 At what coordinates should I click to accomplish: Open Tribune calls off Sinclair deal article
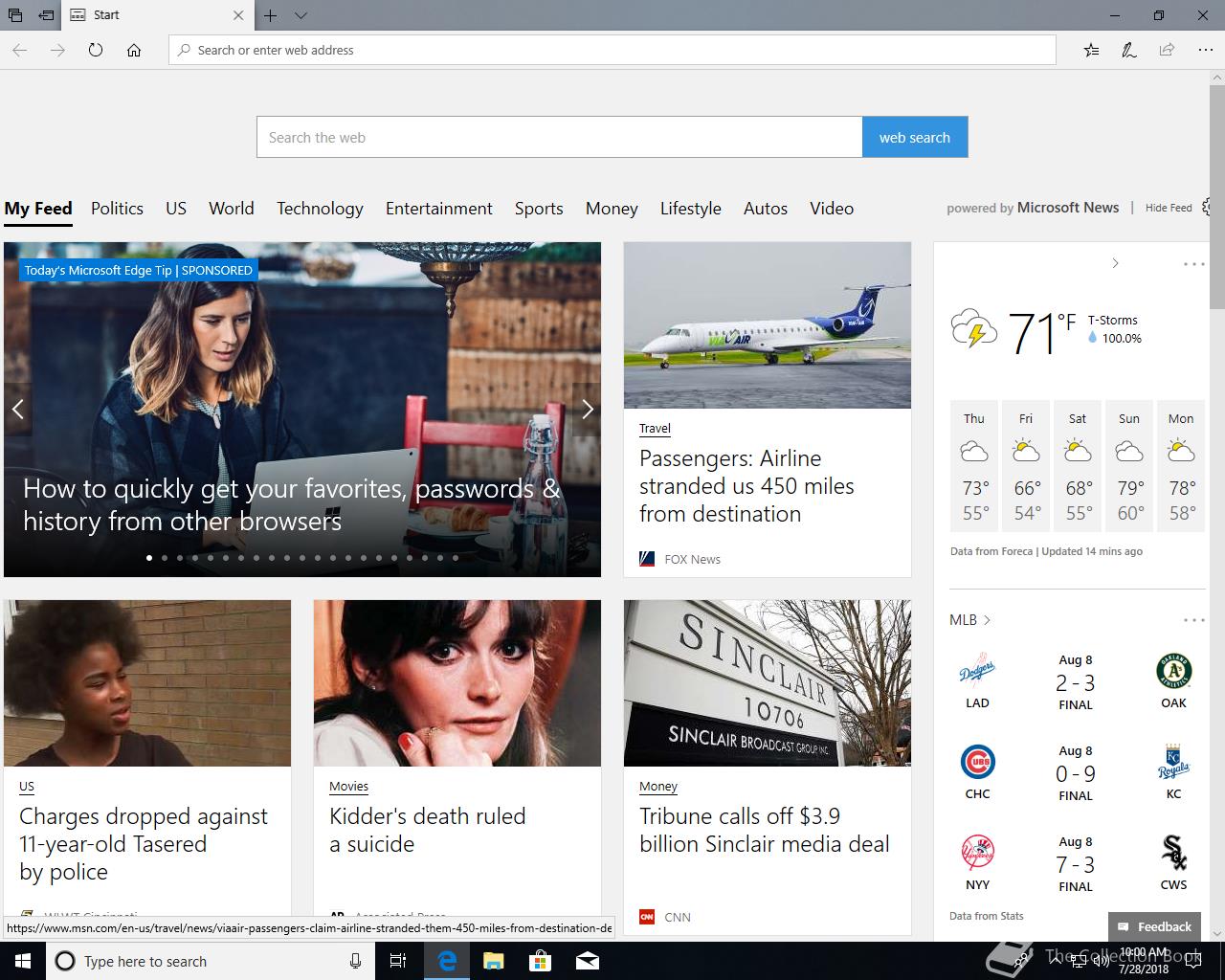click(765, 830)
